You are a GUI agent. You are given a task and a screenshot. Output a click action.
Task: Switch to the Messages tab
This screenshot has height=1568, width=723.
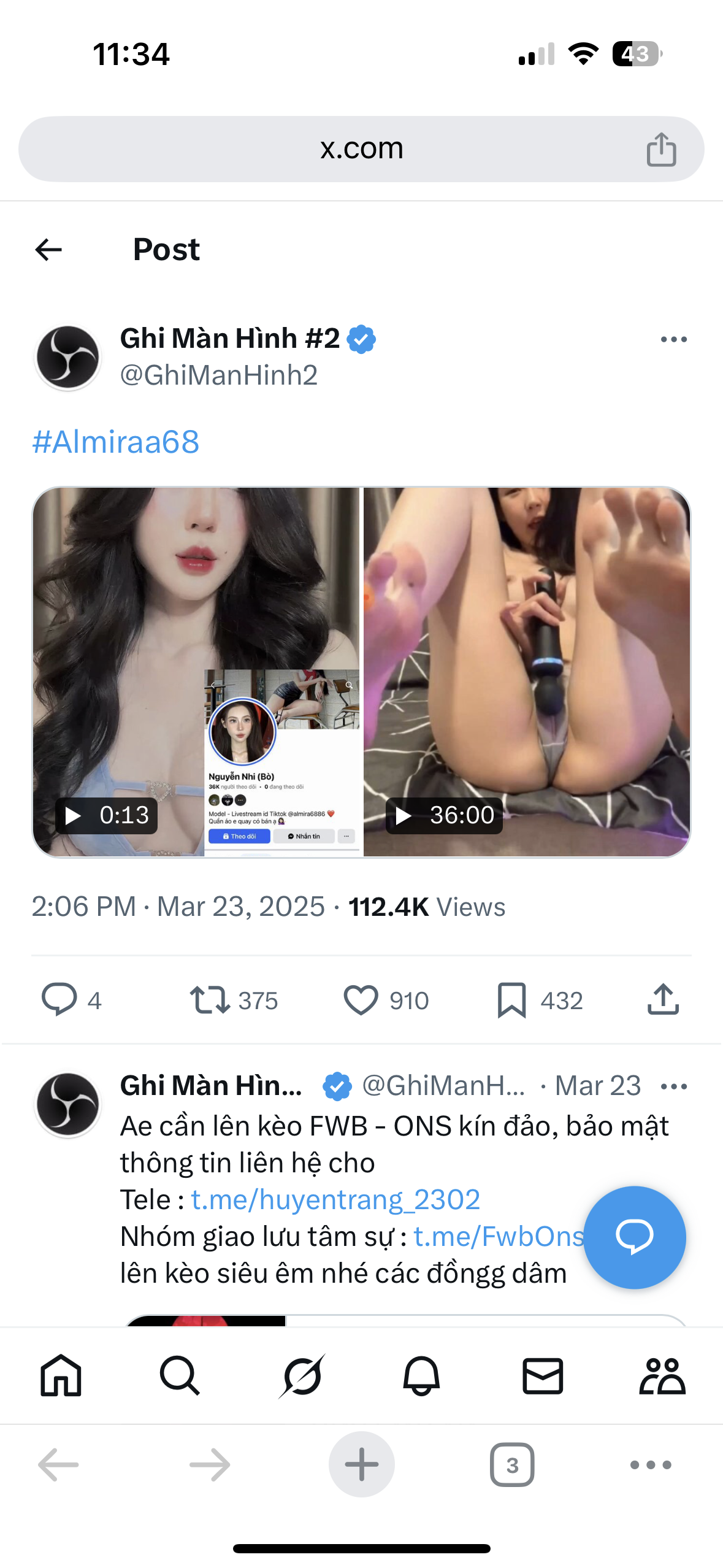coord(543,1376)
